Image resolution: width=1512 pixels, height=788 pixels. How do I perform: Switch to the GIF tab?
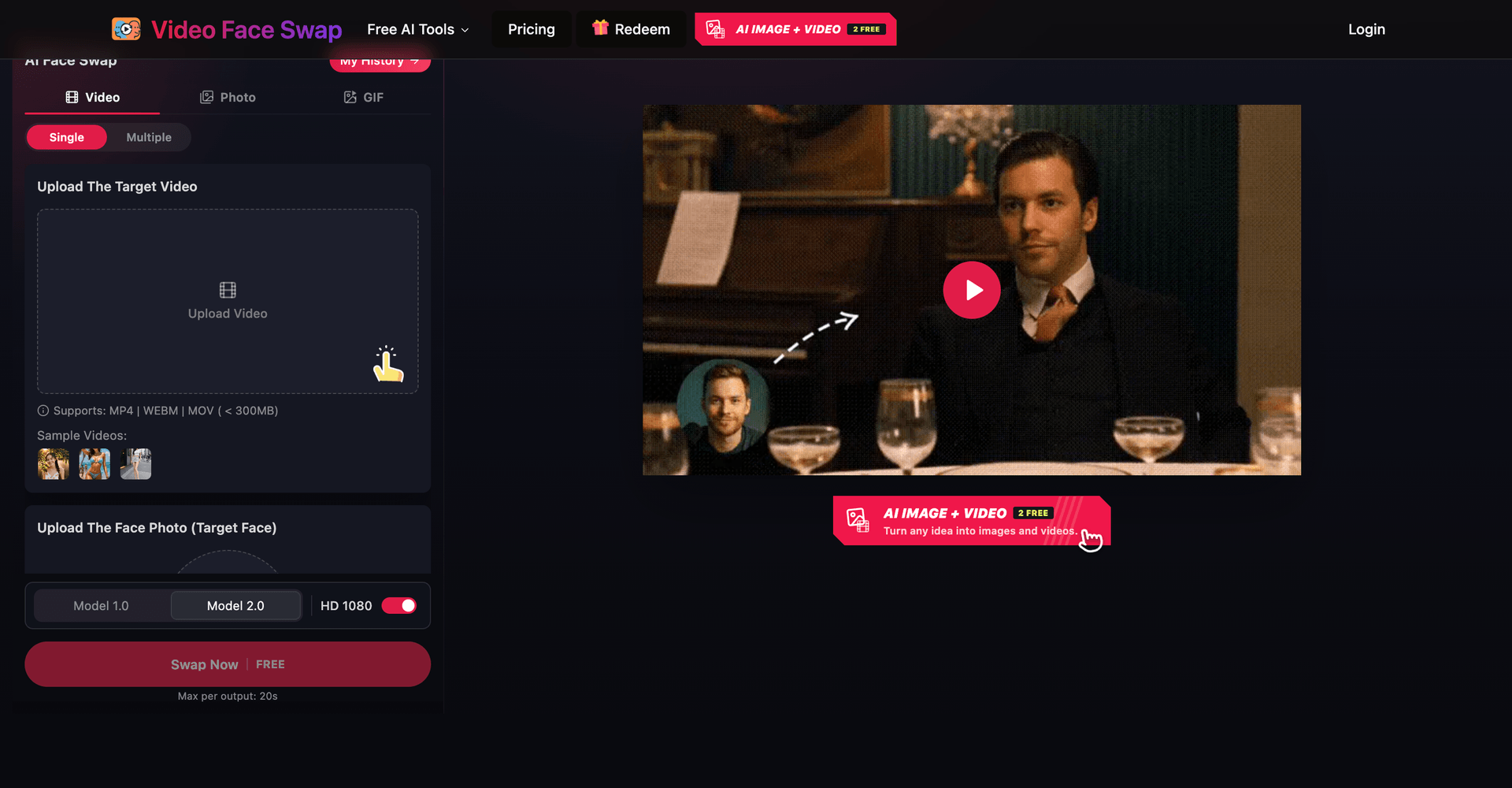364,97
